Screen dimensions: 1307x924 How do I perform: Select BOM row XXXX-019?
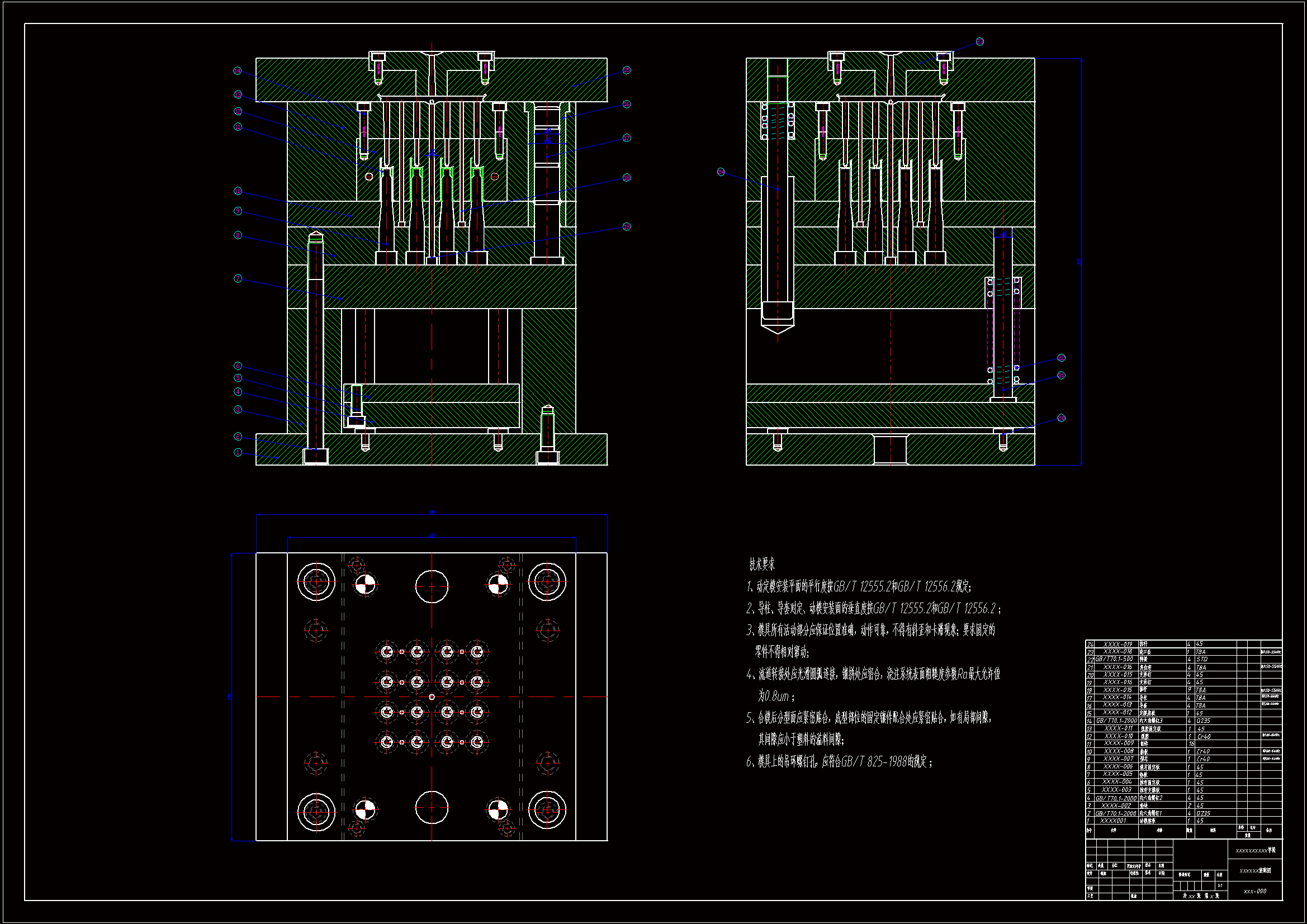point(1118,645)
